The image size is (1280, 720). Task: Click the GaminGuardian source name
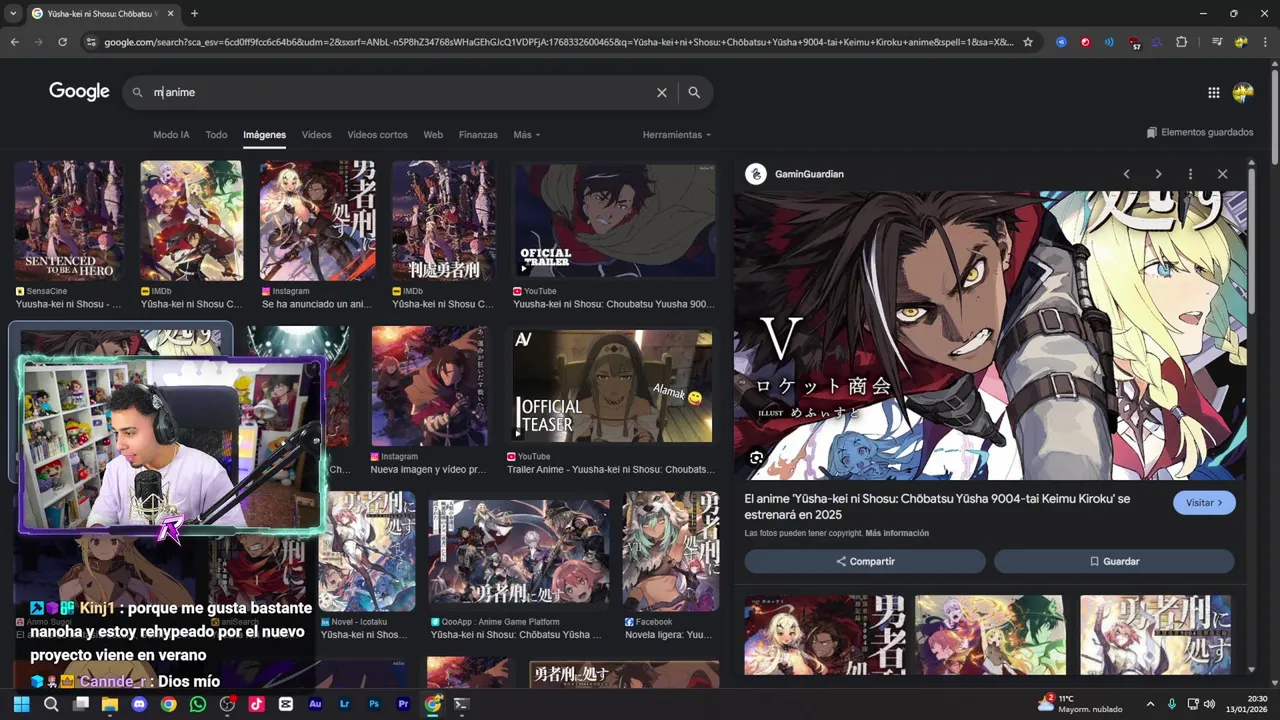(x=809, y=174)
